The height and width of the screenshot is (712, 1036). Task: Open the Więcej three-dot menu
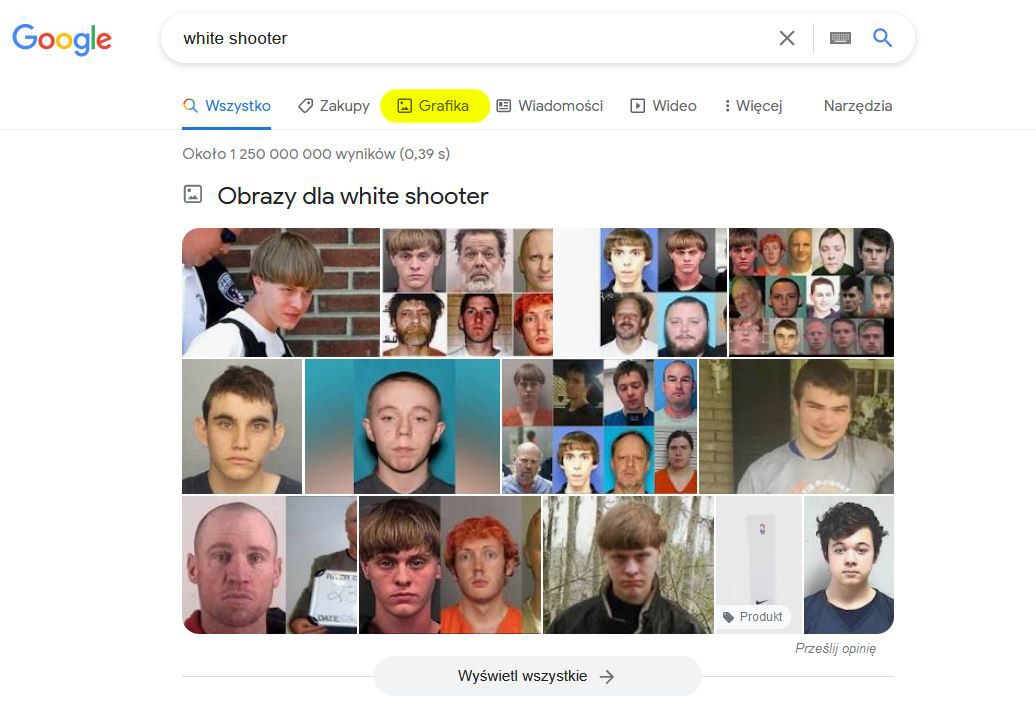coord(753,106)
